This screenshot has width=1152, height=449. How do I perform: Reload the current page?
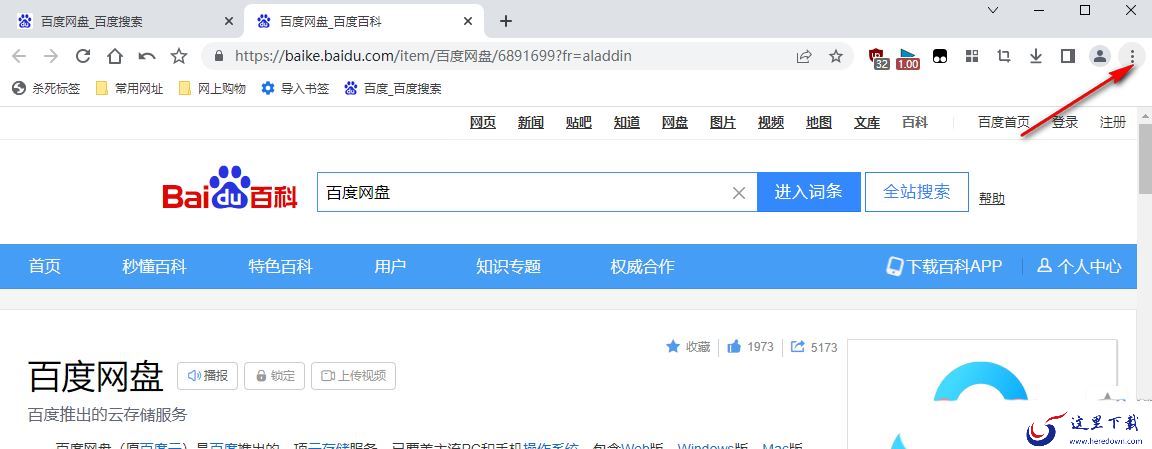pos(83,56)
